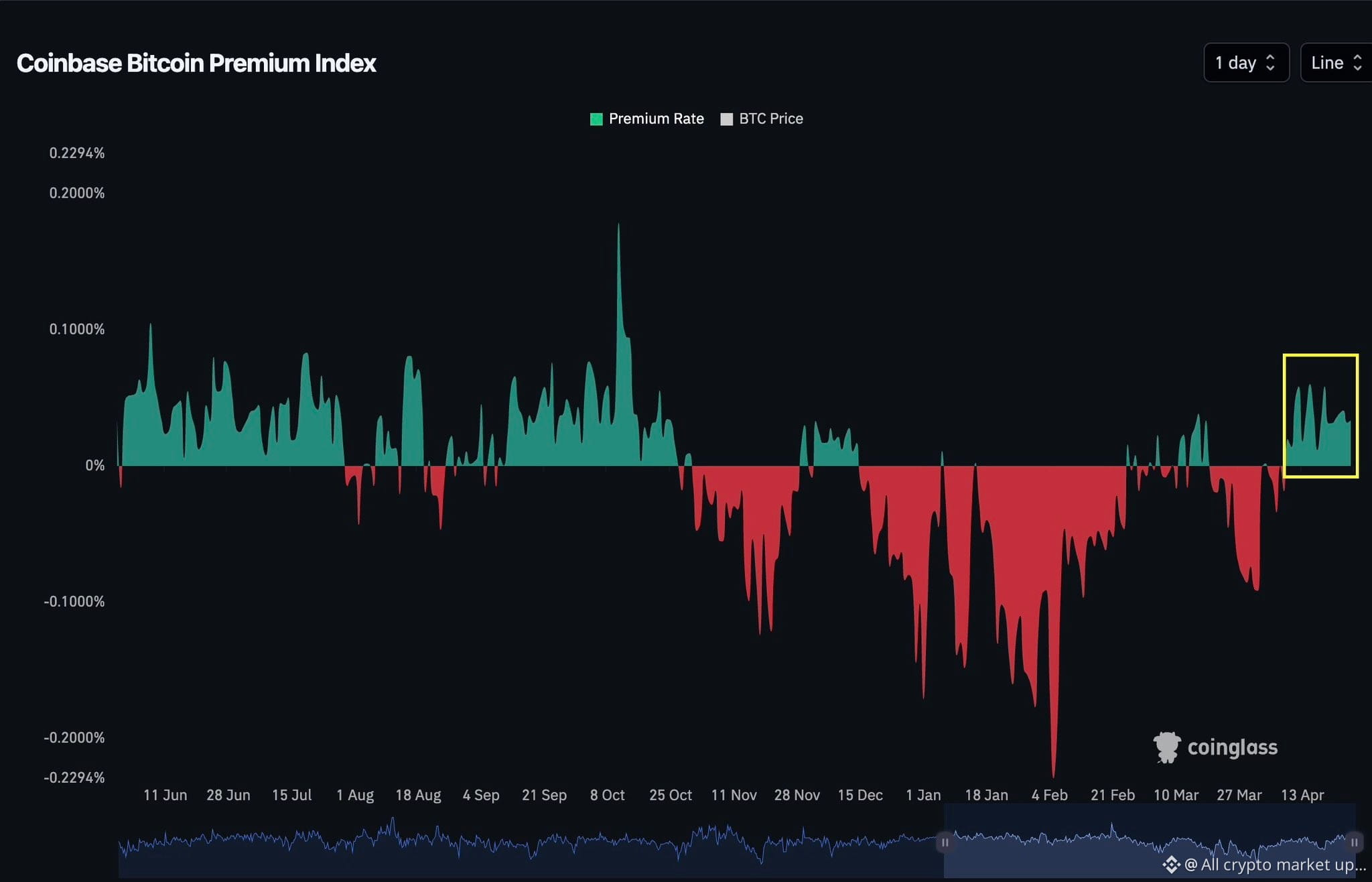Click the "1 Jan" date label
Screen dimensions: 1372x882
coord(923,795)
